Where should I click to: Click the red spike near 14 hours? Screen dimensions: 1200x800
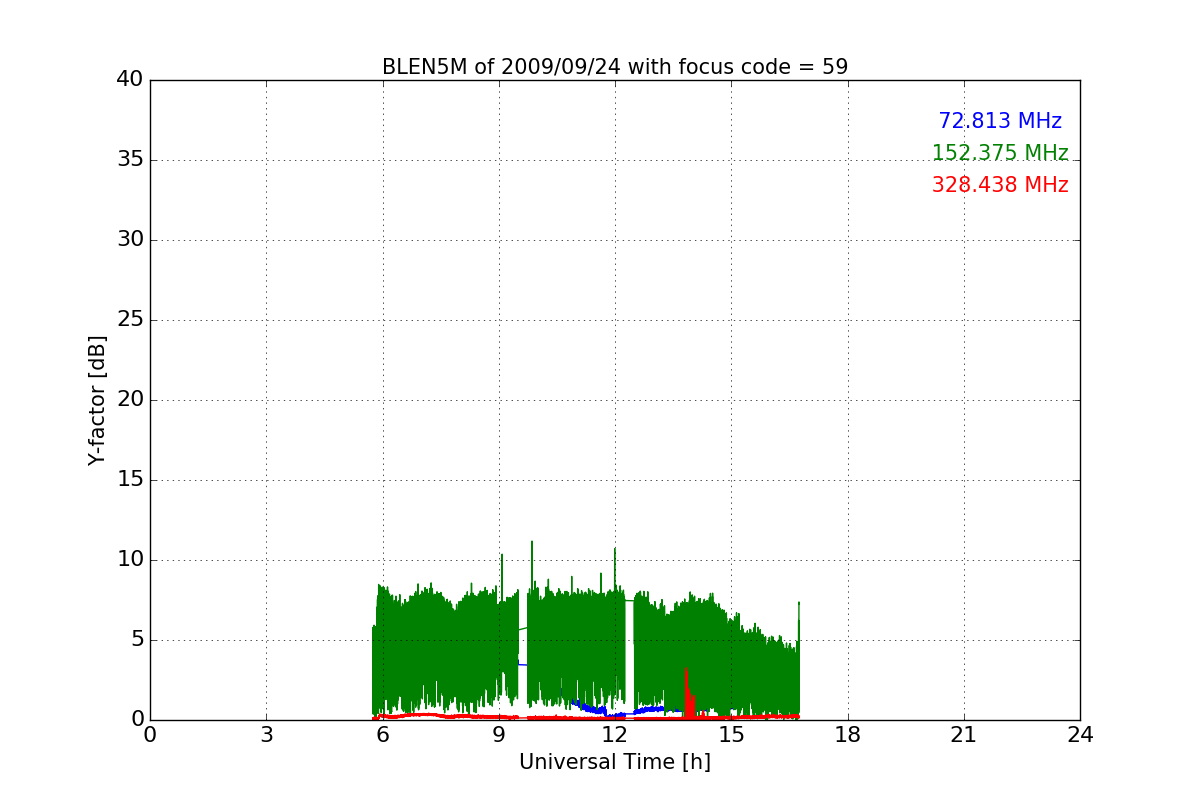[689, 694]
